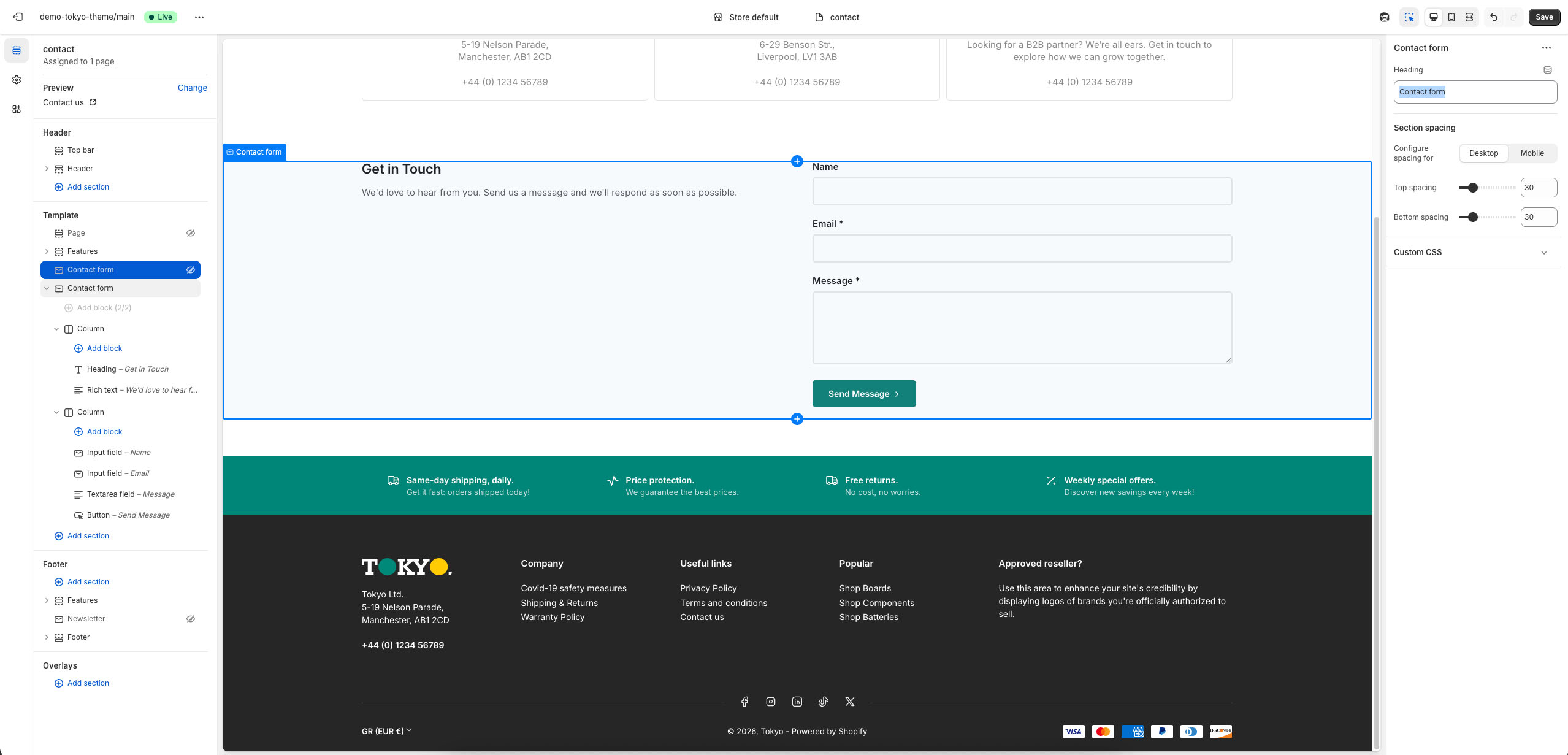Switch to mobile preview icon
Image resolution: width=1568 pixels, height=755 pixels.
(x=1451, y=17)
